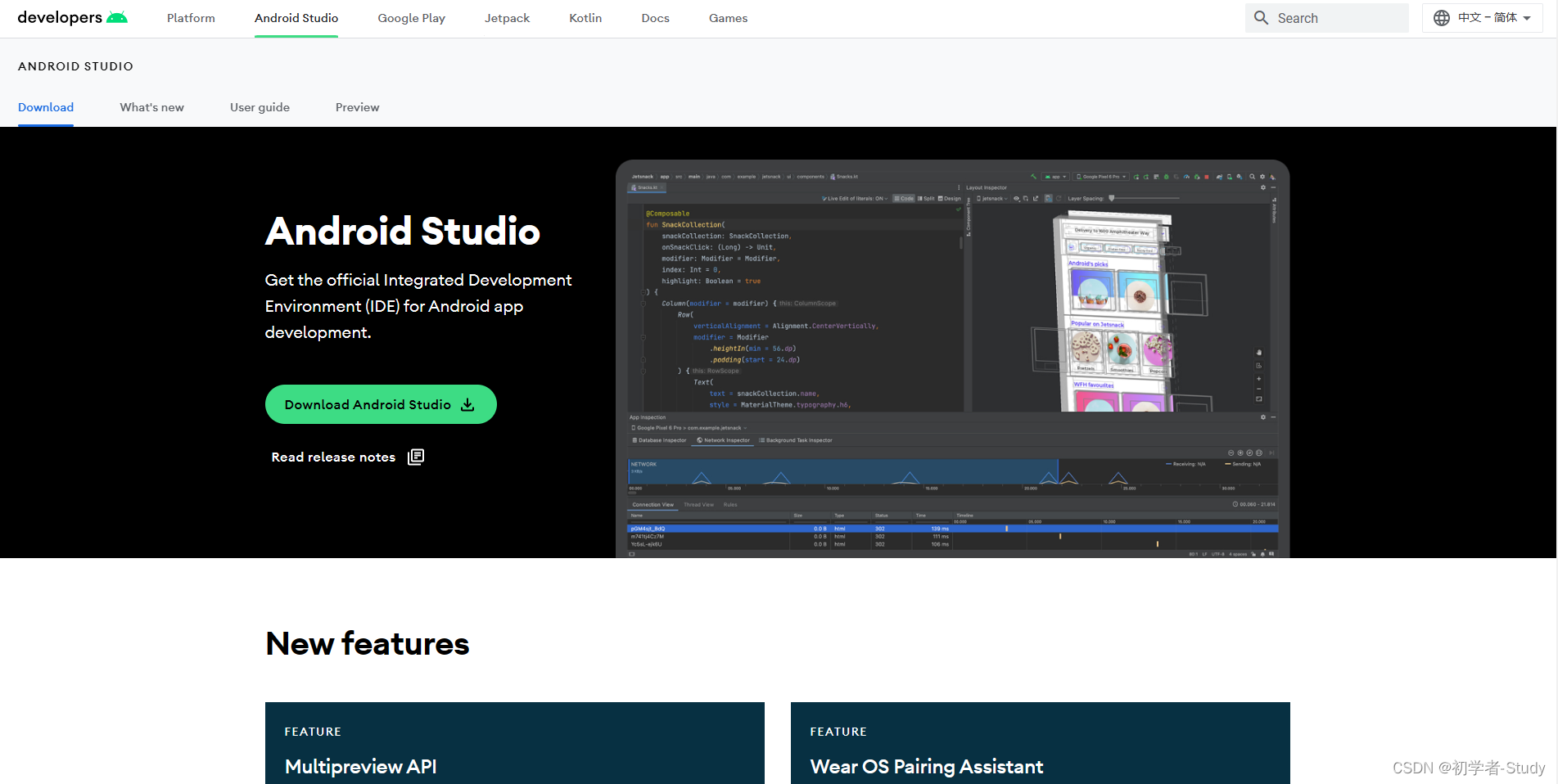Open the language selector dropdown
The width and height of the screenshot is (1558, 784).
click(1482, 18)
